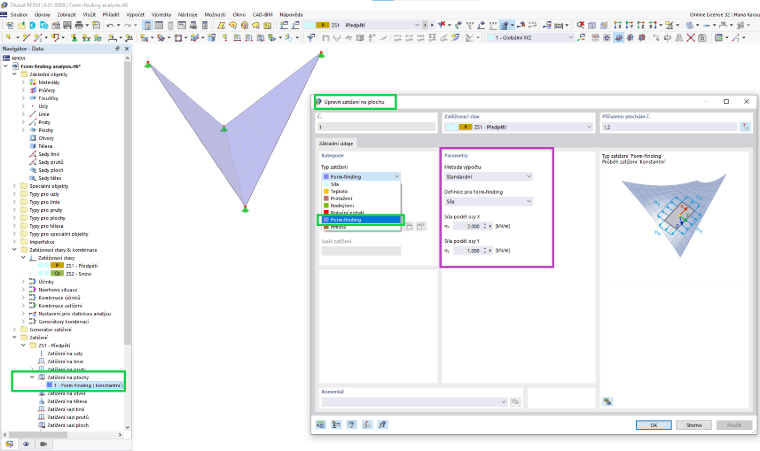This screenshot has height=451, width=760.
Task: Select ZS2 - Snow load case in navigator
Action: click(x=78, y=274)
